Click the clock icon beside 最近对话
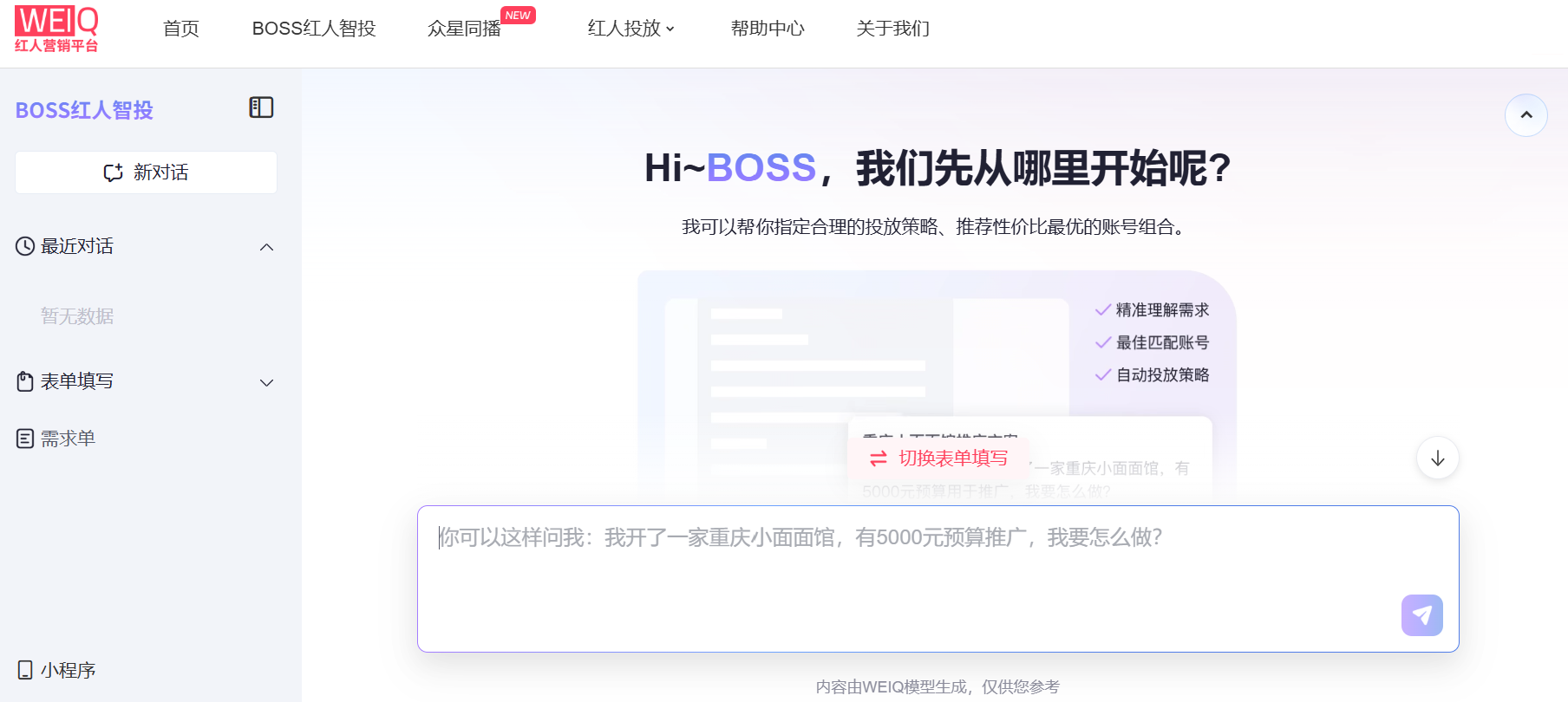 [25, 246]
